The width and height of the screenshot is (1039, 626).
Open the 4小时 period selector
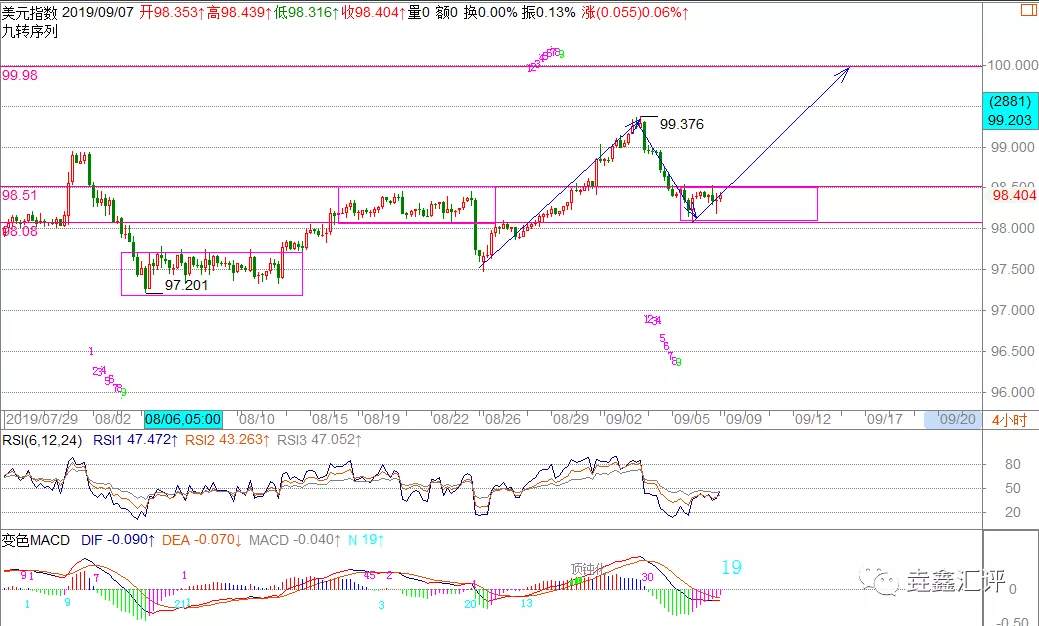1009,420
